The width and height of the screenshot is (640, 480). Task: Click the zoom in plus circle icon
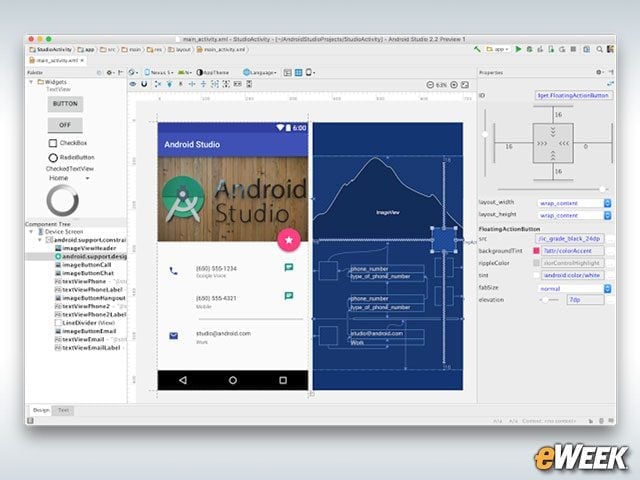[x=454, y=85]
